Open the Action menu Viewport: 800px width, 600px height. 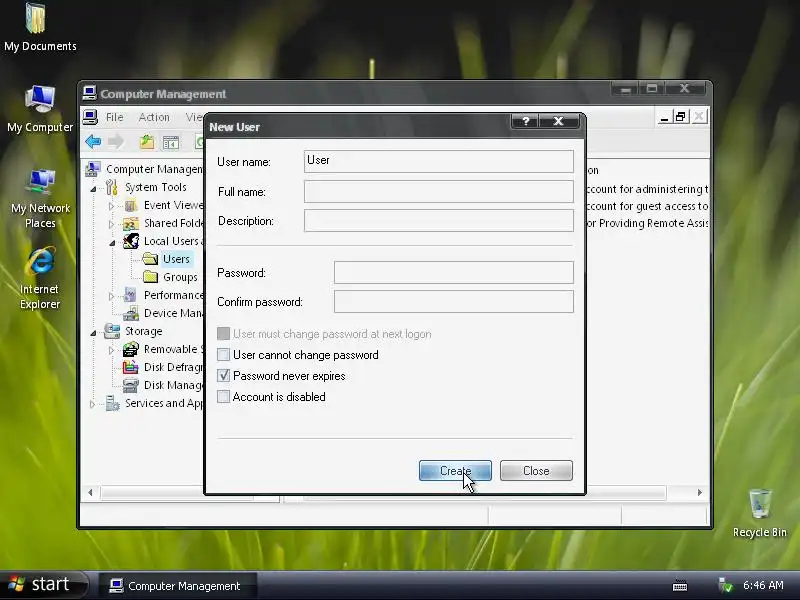point(154,117)
